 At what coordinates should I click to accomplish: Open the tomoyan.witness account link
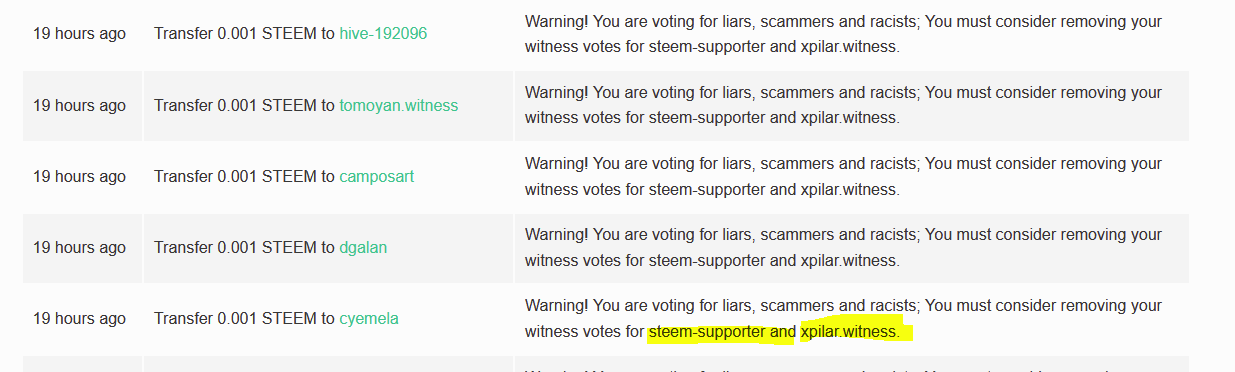coord(399,105)
